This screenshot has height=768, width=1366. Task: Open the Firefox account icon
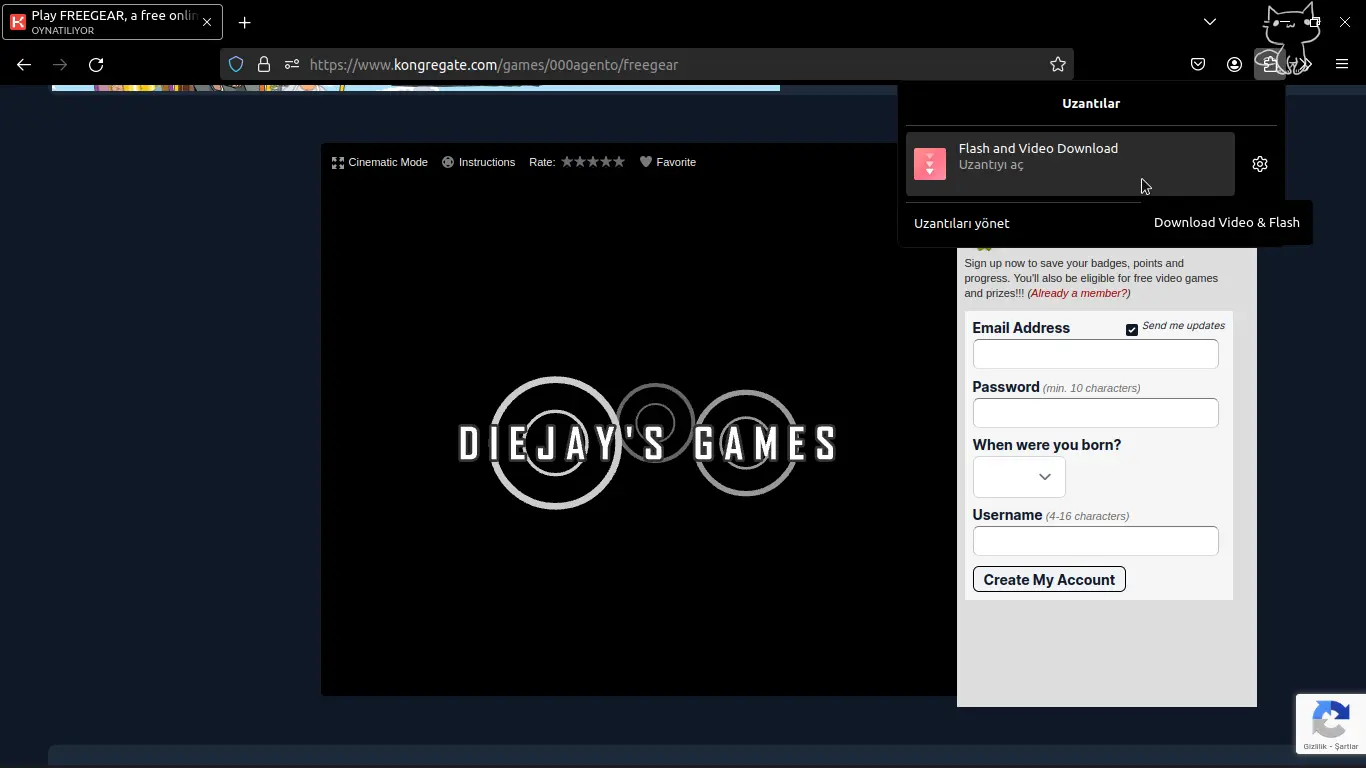coord(1234,64)
